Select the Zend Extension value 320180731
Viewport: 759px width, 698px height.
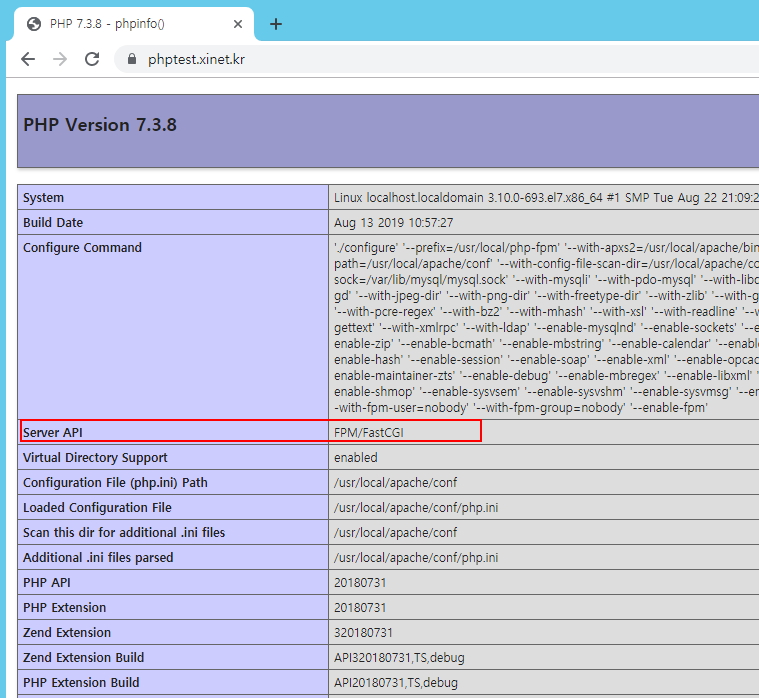tap(363, 633)
